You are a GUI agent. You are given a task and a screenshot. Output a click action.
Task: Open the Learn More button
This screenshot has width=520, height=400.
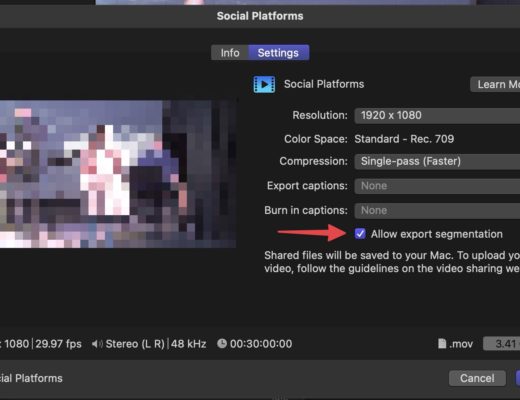[x=495, y=84]
